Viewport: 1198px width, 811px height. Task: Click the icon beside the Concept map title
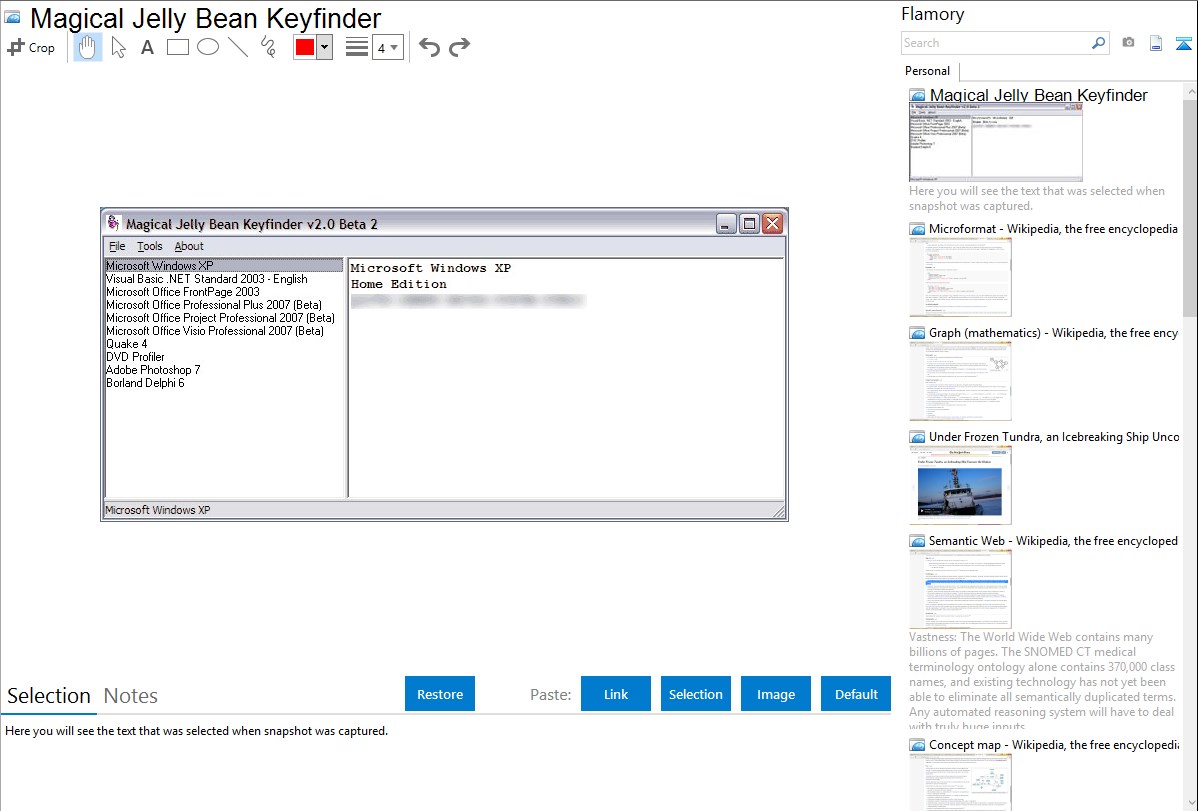pyautogui.click(x=917, y=745)
